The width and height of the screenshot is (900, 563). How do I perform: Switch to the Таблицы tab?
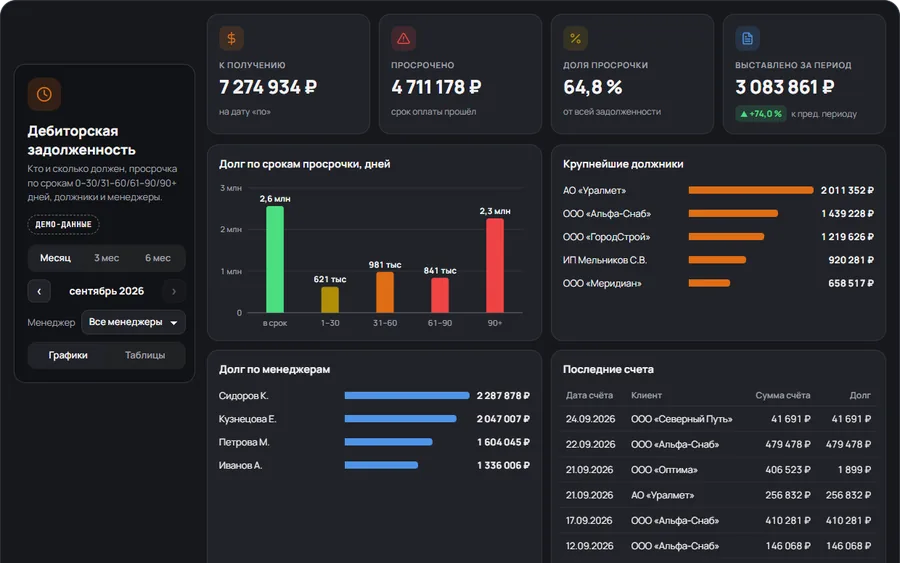(145, 355)
